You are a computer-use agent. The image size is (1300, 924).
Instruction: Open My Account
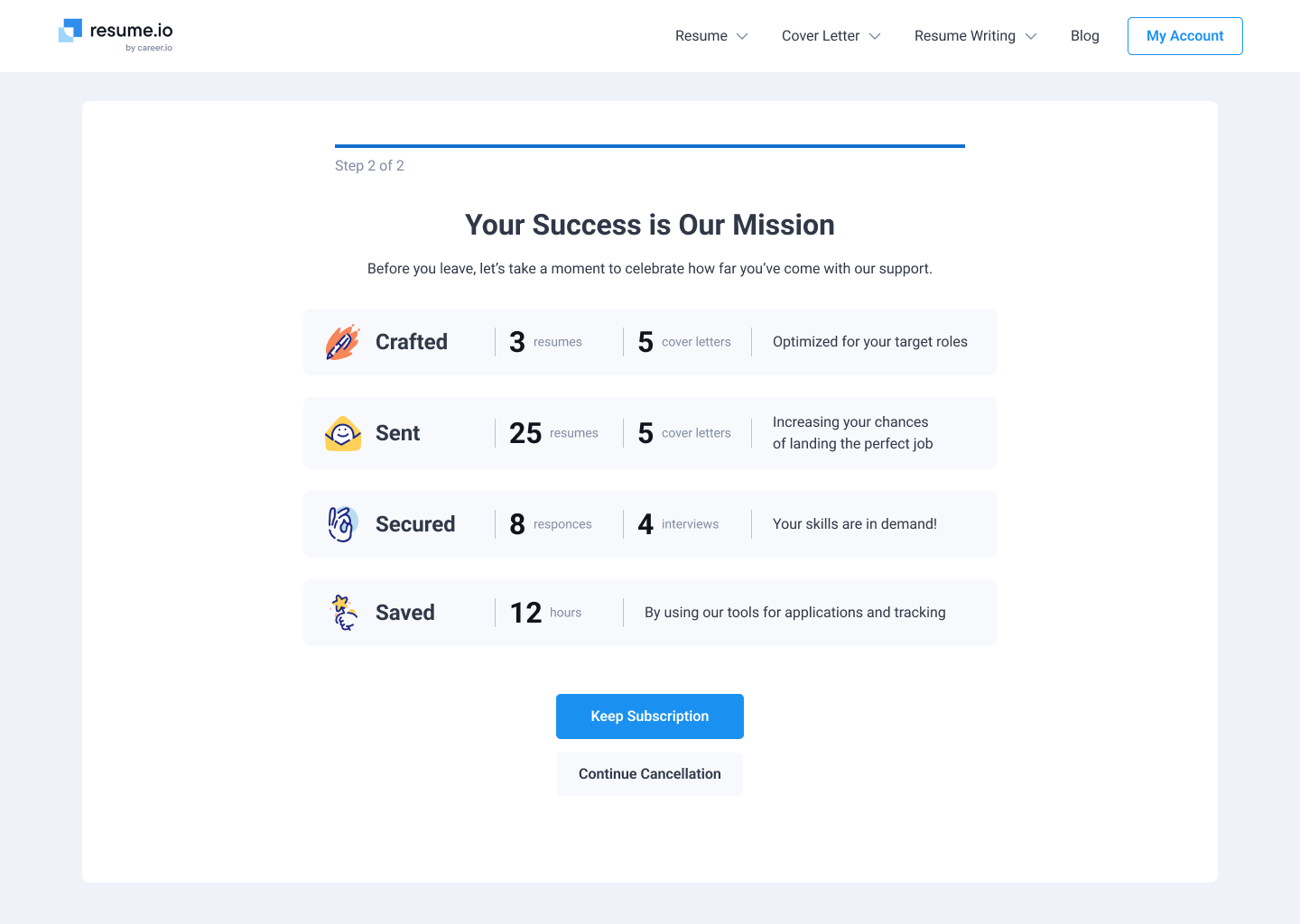[1185, 36]
